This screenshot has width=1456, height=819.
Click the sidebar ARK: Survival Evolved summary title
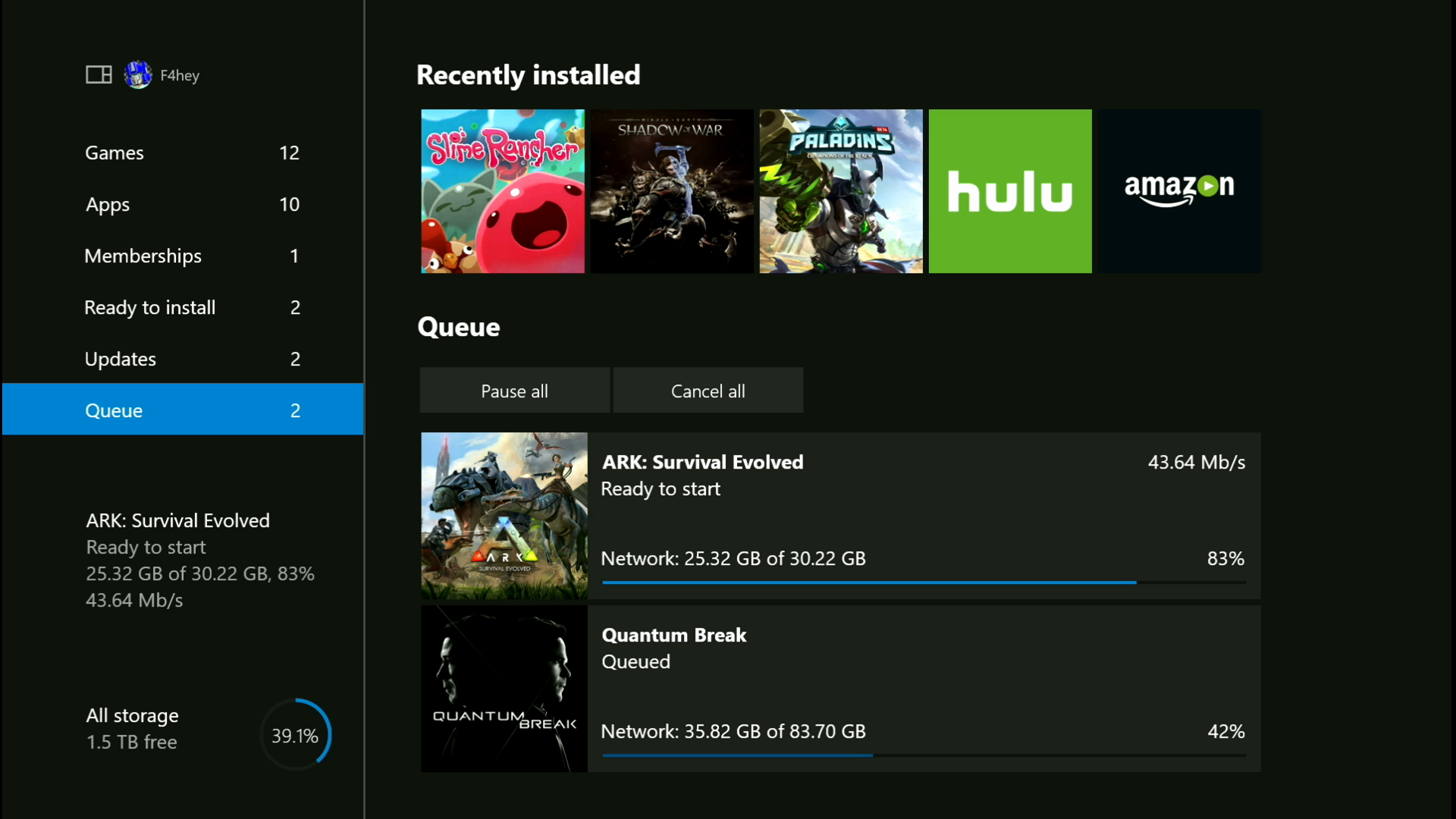coord(177,520)
